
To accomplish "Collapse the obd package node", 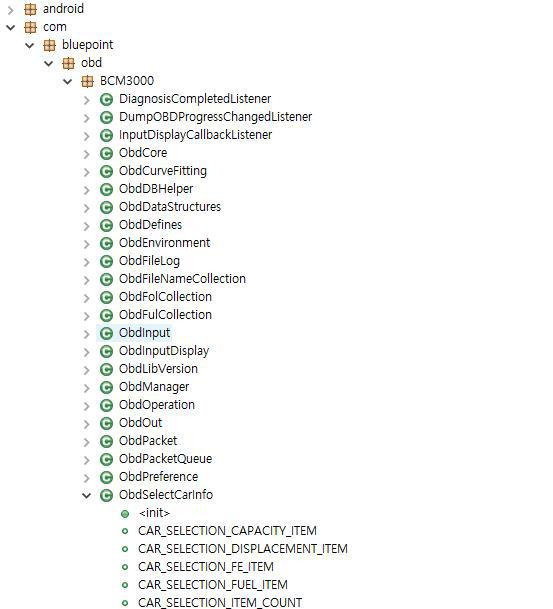I will [49, 63].
